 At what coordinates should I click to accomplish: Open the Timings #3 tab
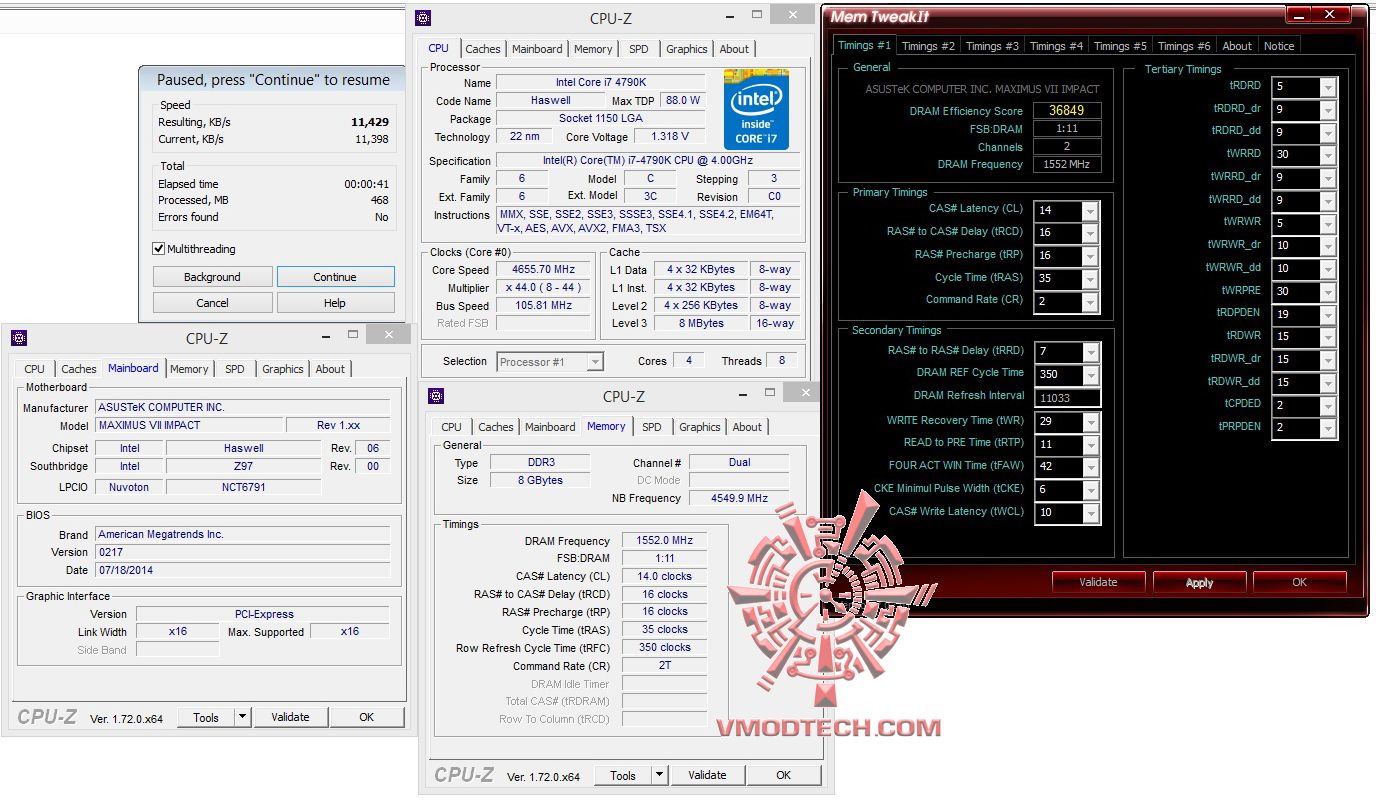(x=992, y=46)
